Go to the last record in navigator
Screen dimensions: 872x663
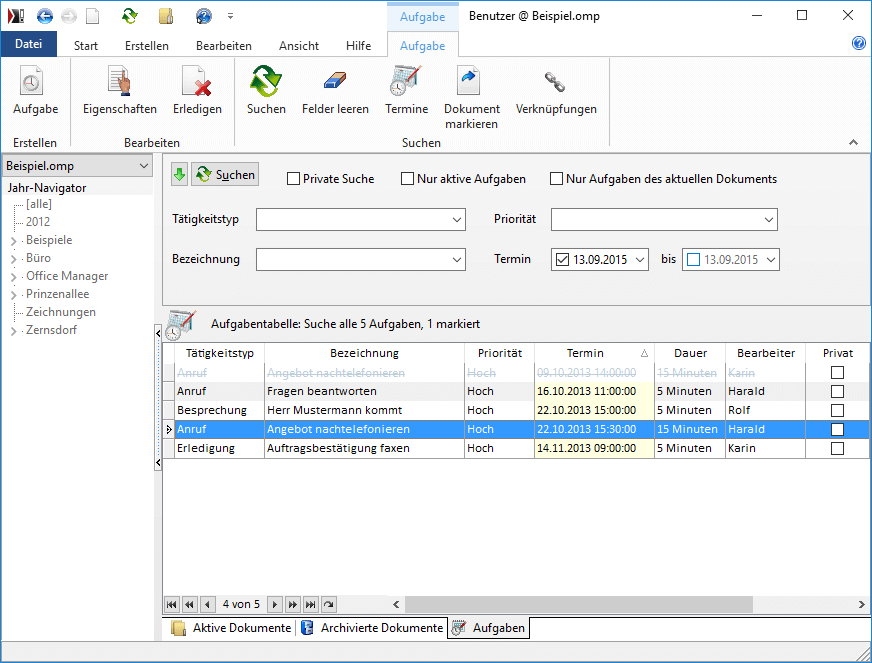click(311, 604)
